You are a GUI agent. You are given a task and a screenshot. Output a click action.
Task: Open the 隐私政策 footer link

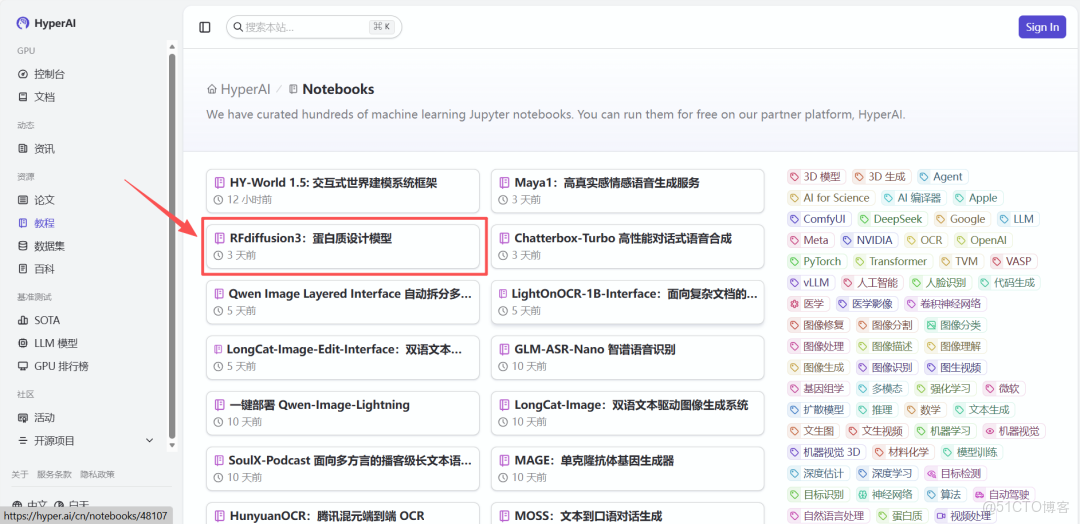[x=97, y=474]
